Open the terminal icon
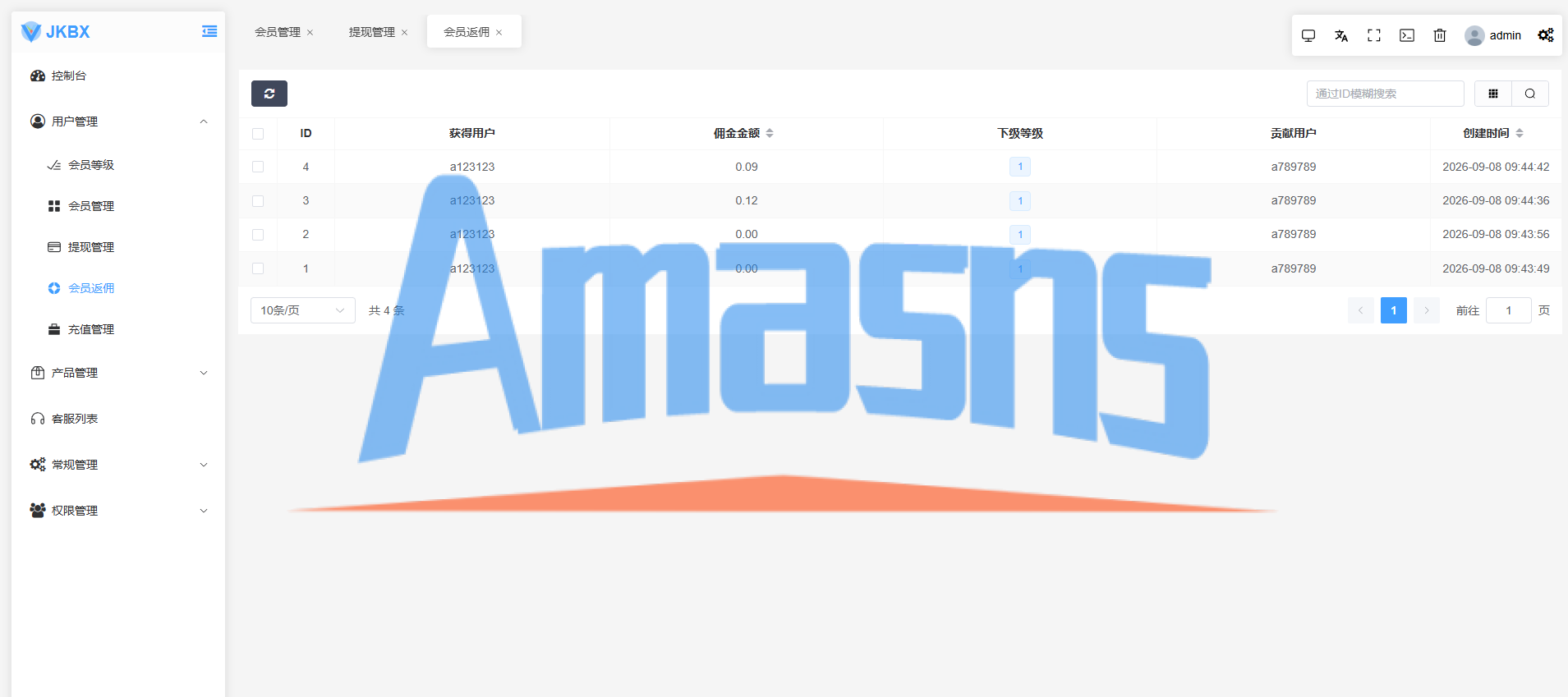Image resolution: width=1568 pixels, height=697 pixels. [x=1407, y=35]
